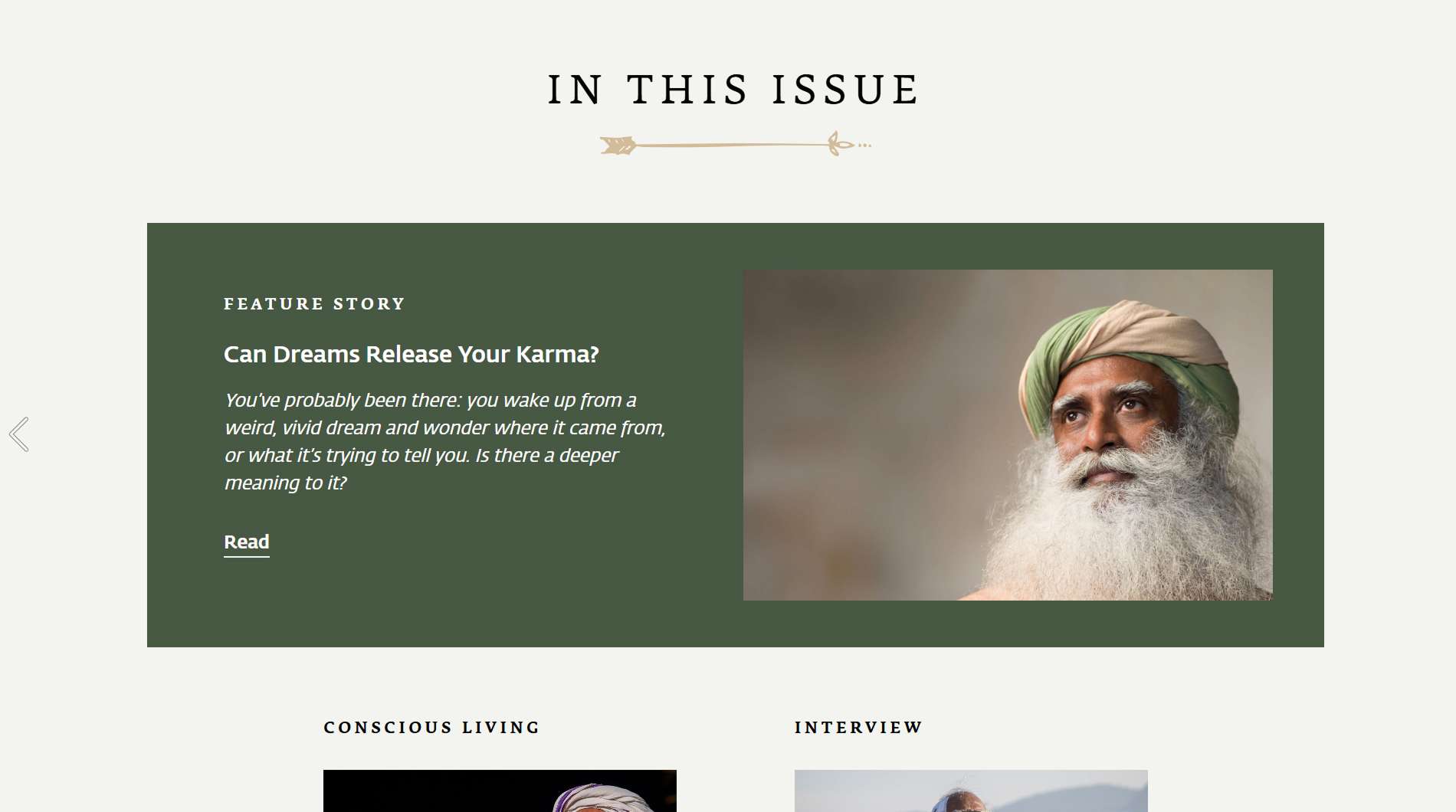The image size is (1456, 812).
Task: Click the decorative arrow divider under the heading
Action: pos(736,144)
